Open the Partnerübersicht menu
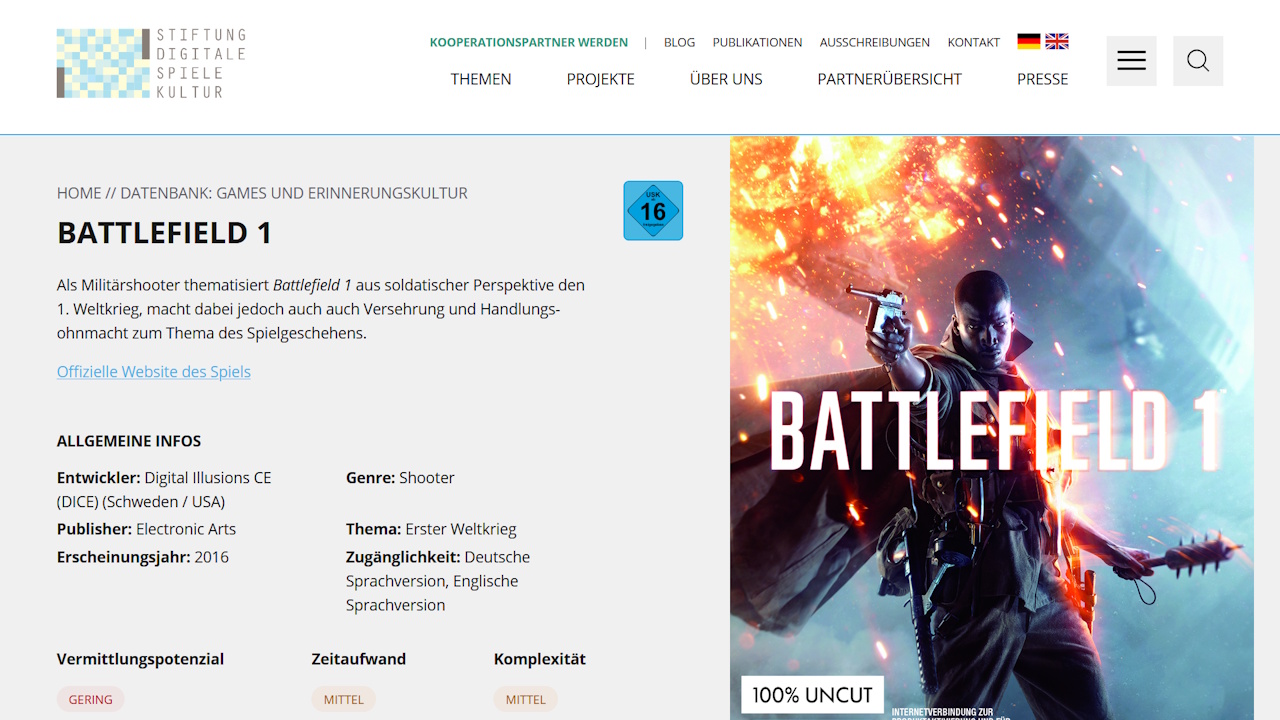This screenshot has height=720, width=1280. point(890,79)
